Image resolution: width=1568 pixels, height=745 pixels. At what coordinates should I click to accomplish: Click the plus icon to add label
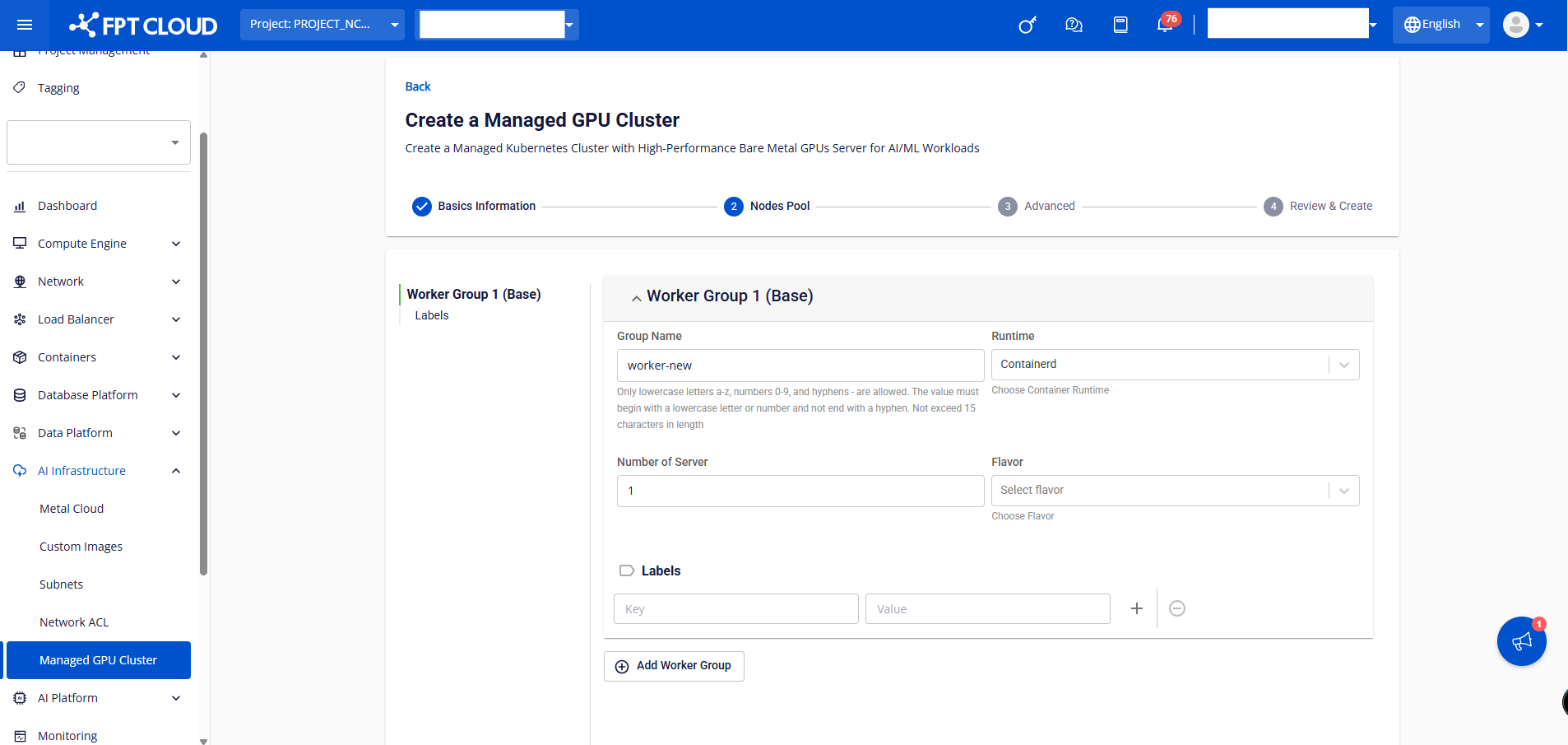coord(1137,608)
